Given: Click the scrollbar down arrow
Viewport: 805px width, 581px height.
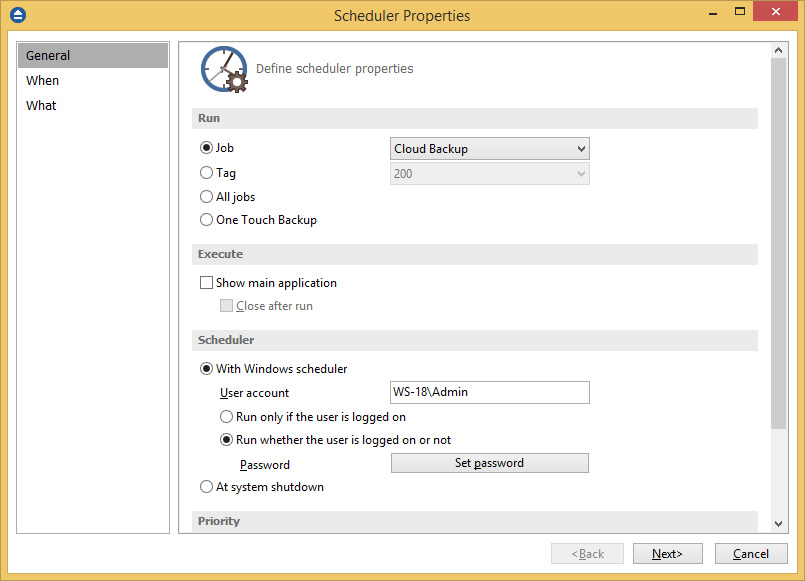Looking at the screenshot, I should point(778,525).
